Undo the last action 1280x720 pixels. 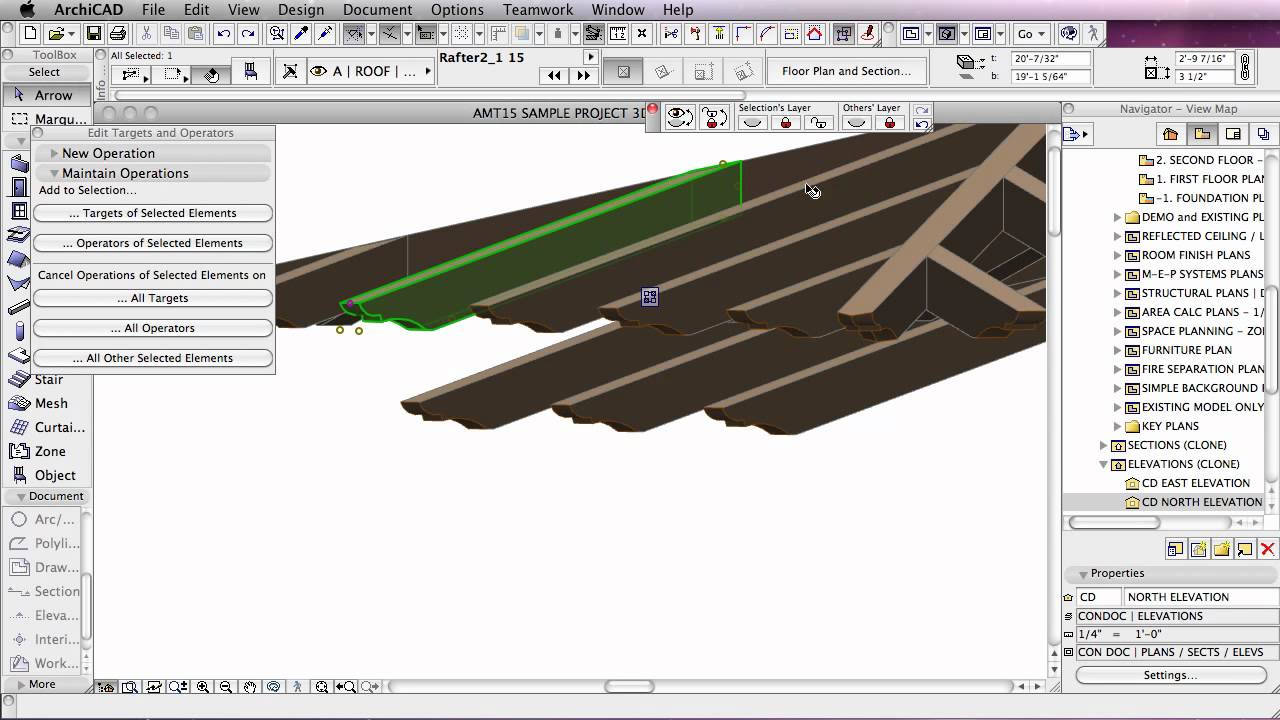click(224, 33)
